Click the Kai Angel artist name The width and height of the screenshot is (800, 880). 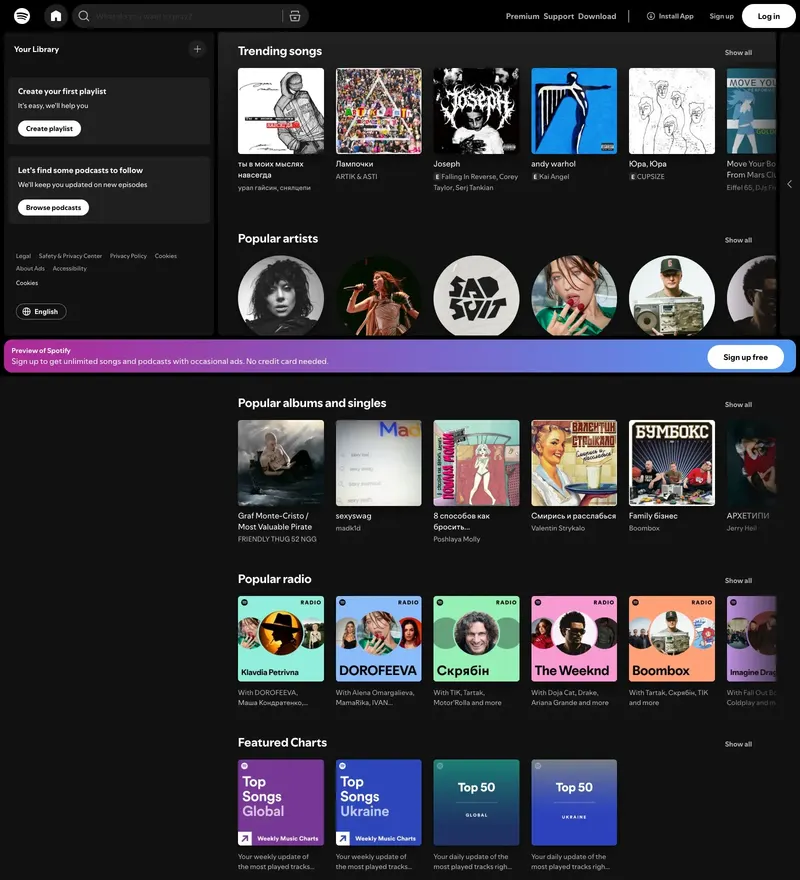(554, 176)
